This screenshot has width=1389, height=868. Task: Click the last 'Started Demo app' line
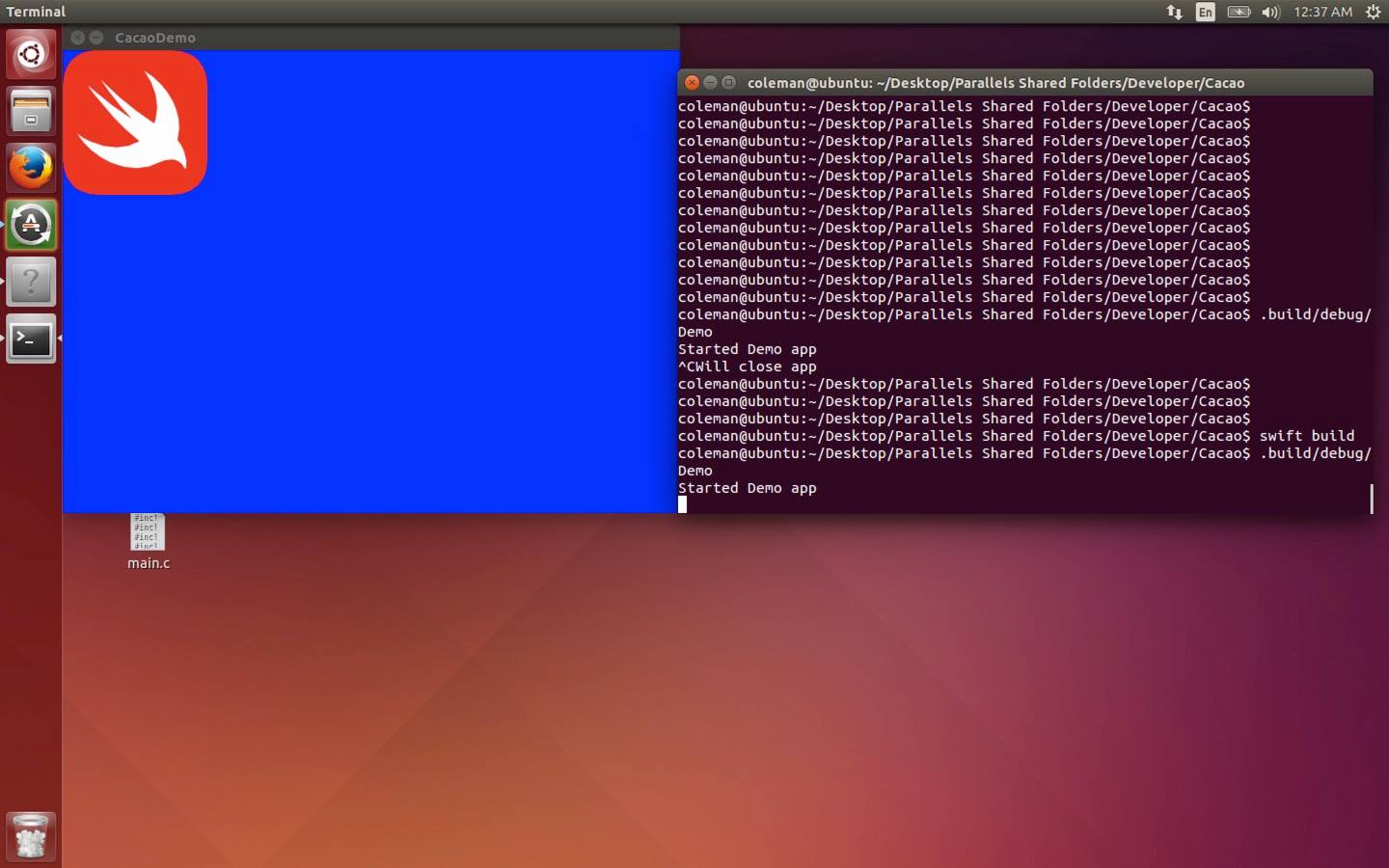pos(748,488)
